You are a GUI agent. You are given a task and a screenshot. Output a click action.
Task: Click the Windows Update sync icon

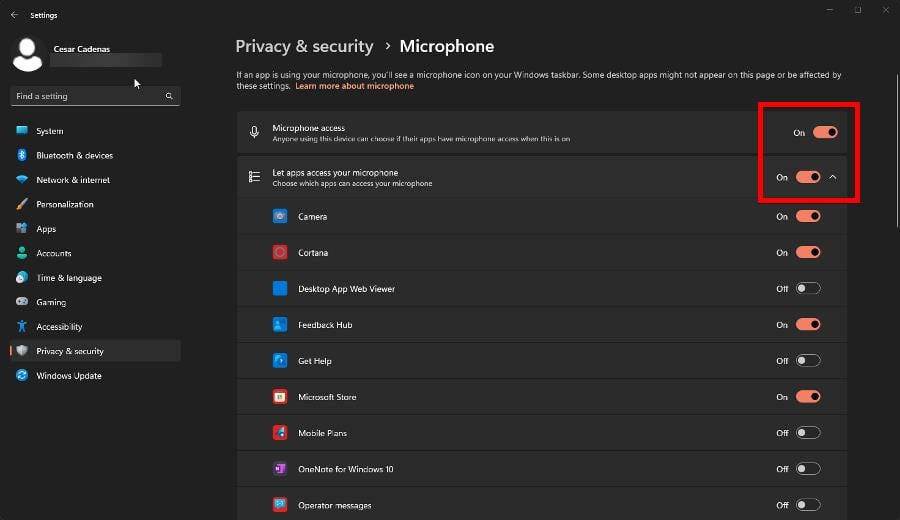(22, 375)
